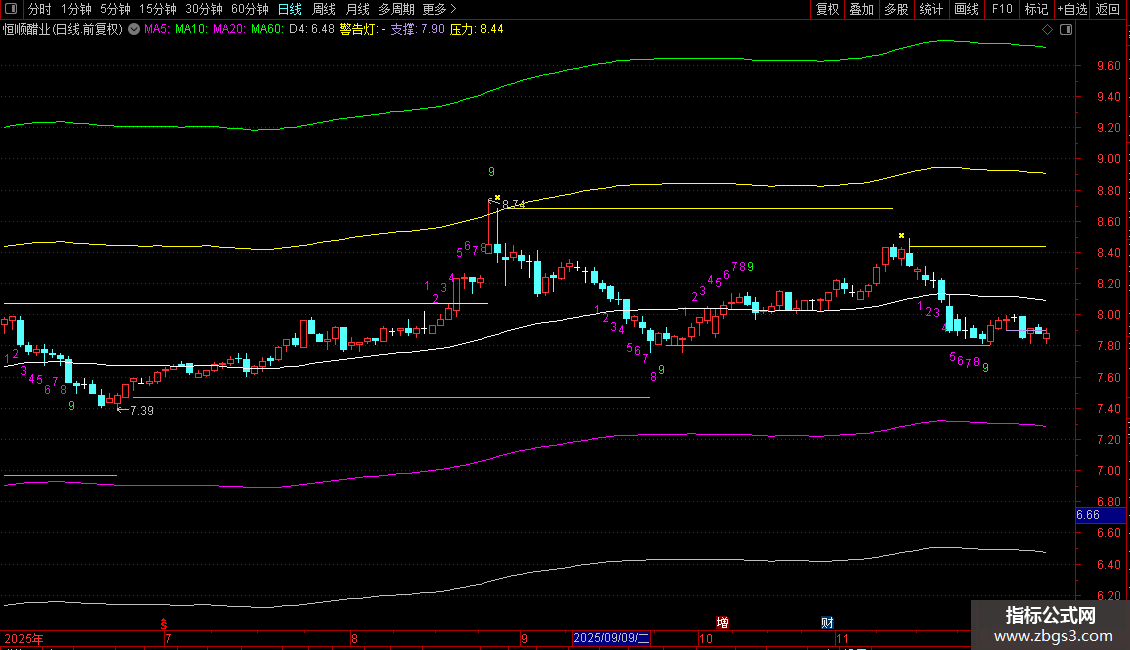Click the MA20 indicator label
The image size is (1130, 650).
(x=229, y=30)
